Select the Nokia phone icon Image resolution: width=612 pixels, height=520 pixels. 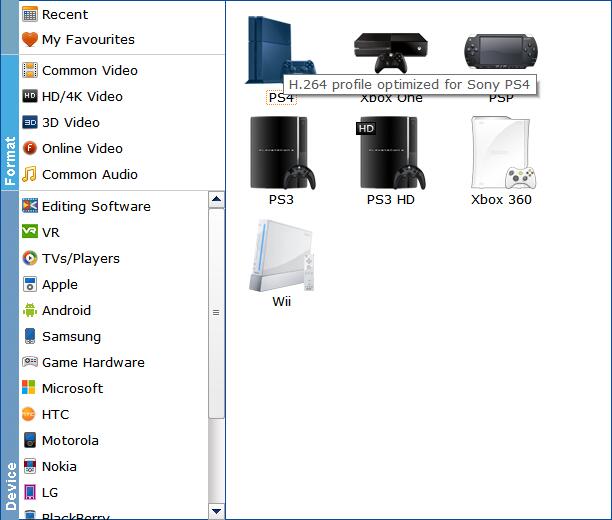click(30, 466)
